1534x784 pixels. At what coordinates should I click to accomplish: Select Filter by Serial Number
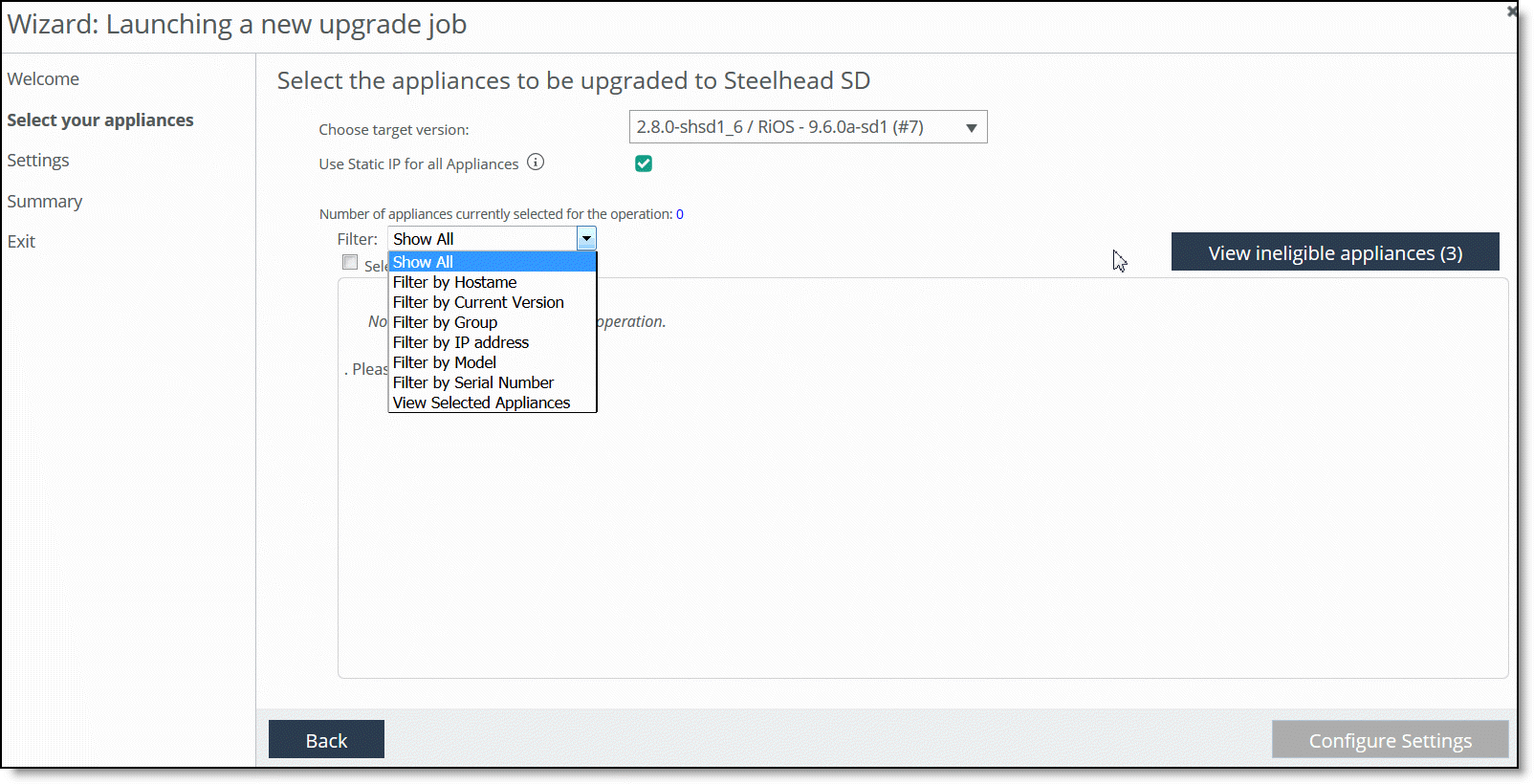point(492,382)
